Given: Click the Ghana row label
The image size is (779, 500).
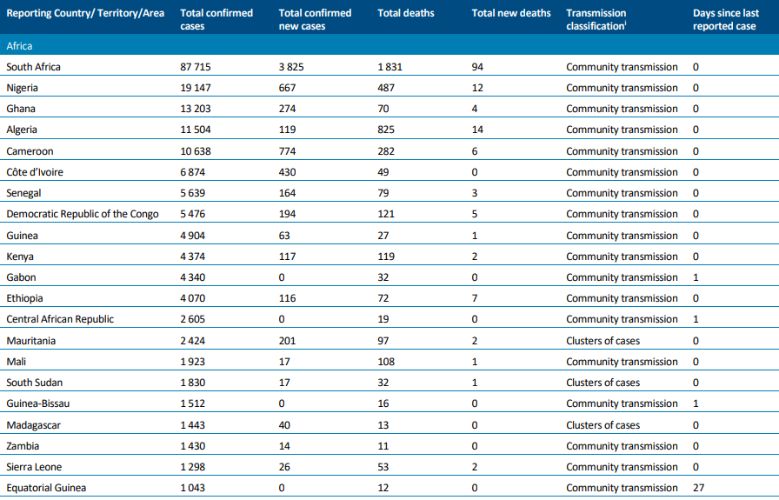Looking at the screenshot, I should 22,108.
